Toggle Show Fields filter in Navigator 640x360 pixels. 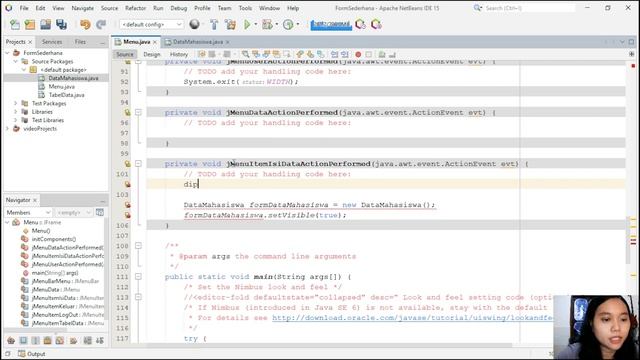[23, 340]
